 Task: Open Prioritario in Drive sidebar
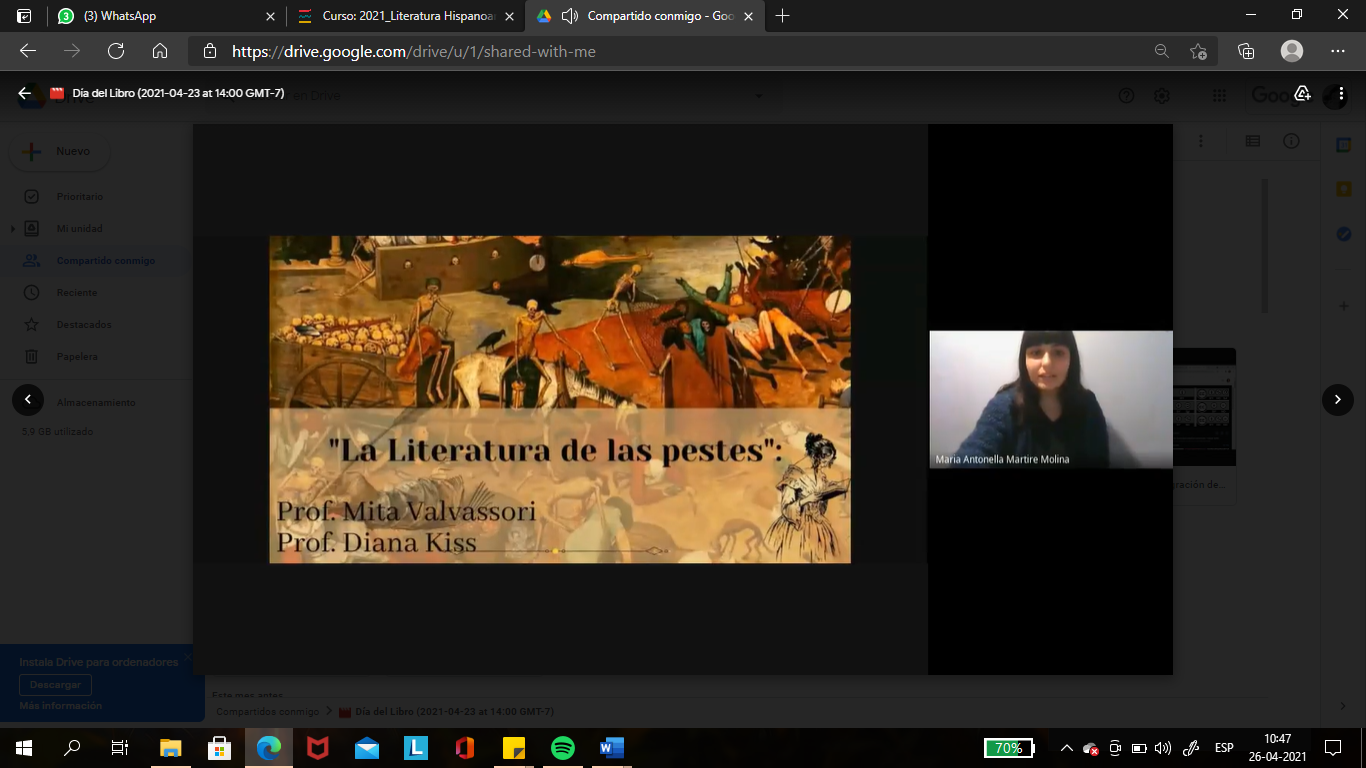[x=79, y=197]
